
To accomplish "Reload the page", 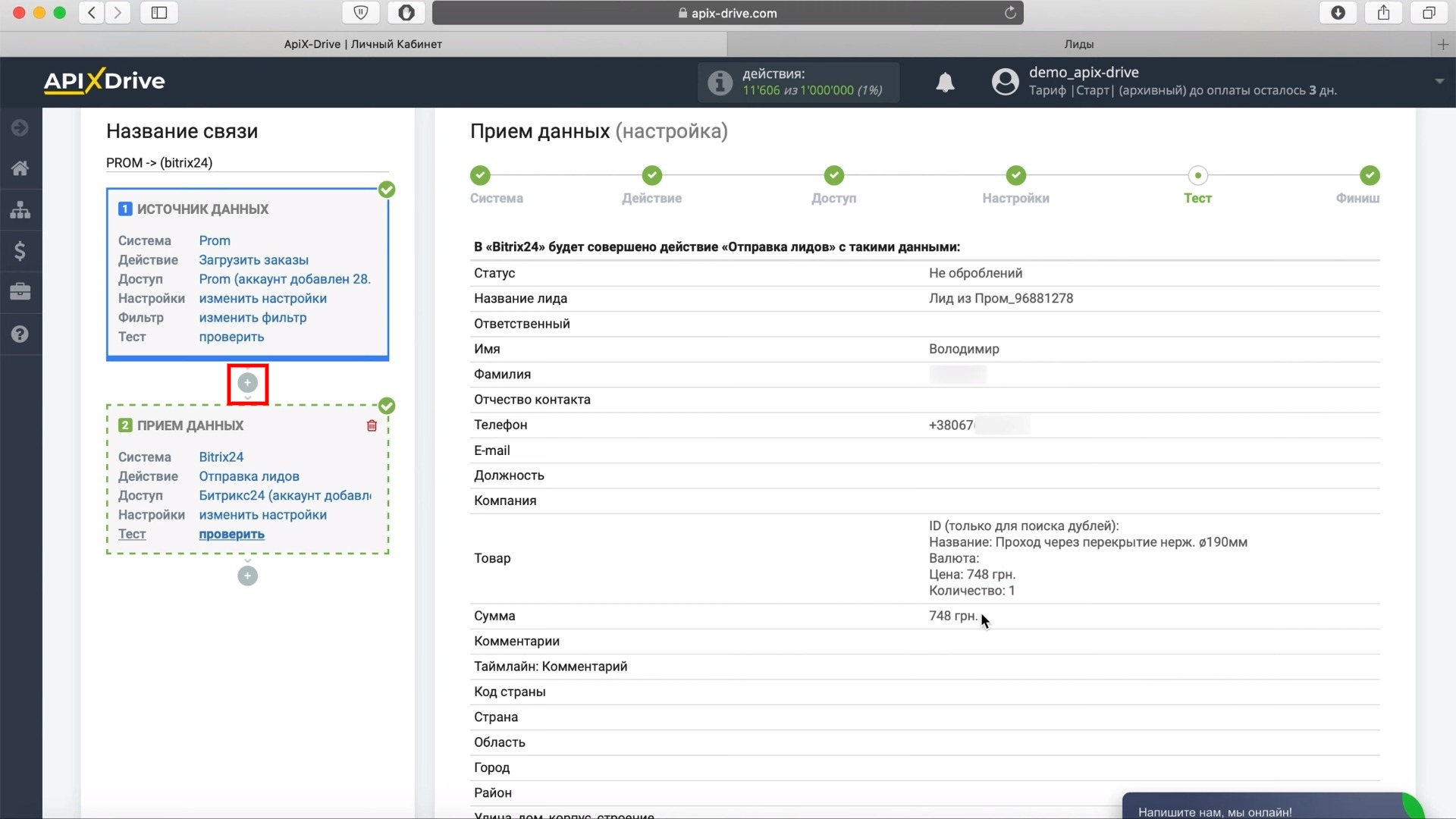I will tap(1010, 13).
